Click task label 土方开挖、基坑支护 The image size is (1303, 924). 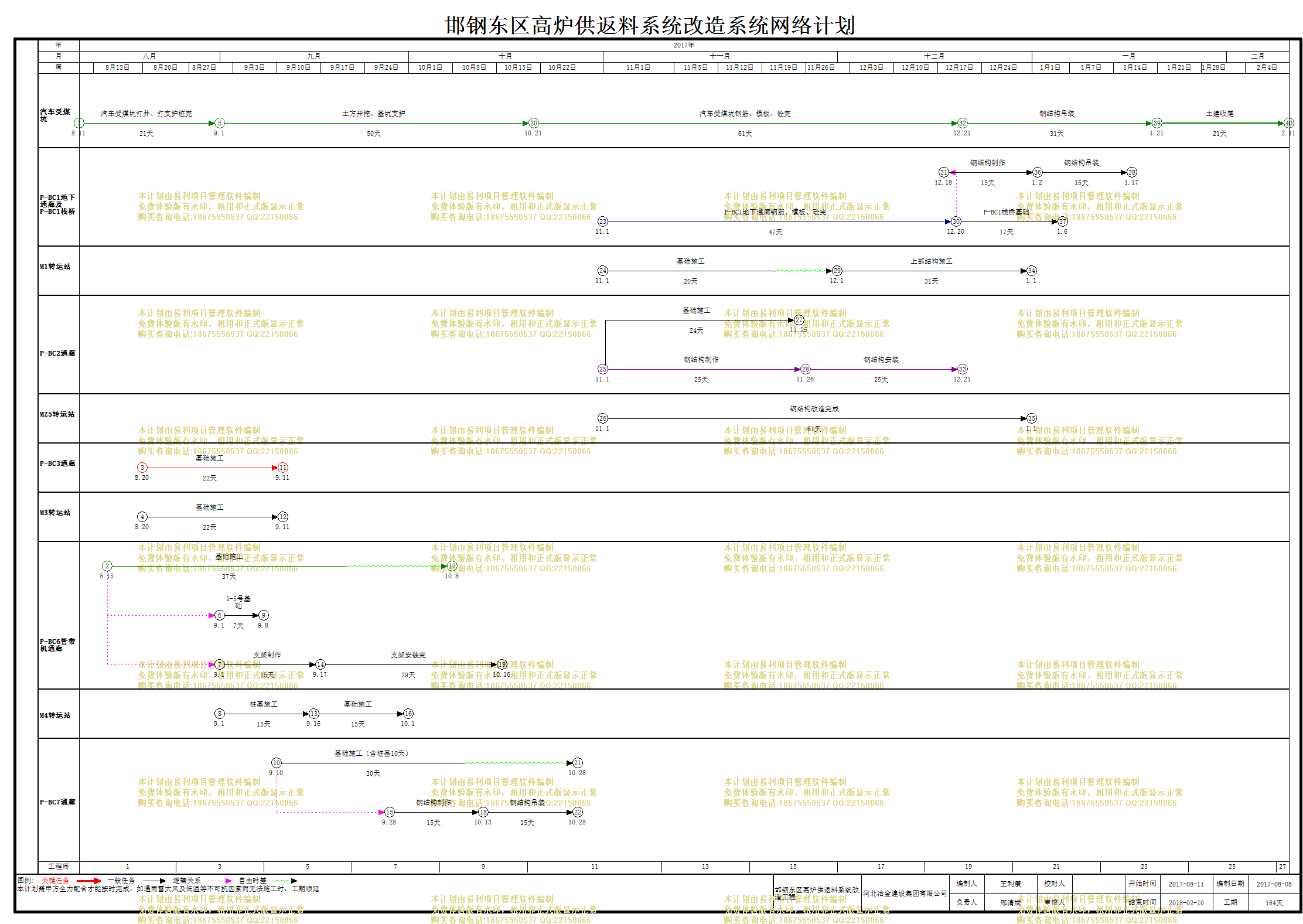(374, 114)
